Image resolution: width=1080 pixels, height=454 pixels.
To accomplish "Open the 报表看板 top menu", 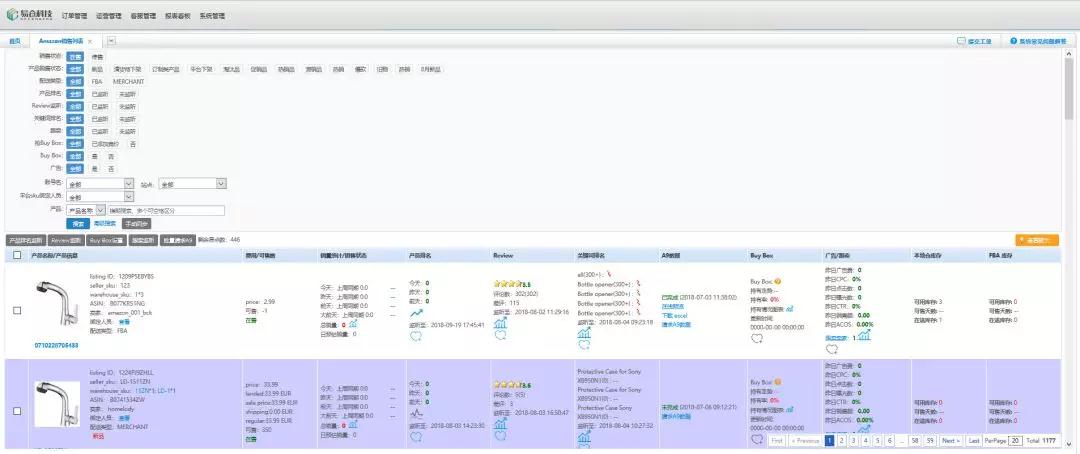I will tap(178, 15).
